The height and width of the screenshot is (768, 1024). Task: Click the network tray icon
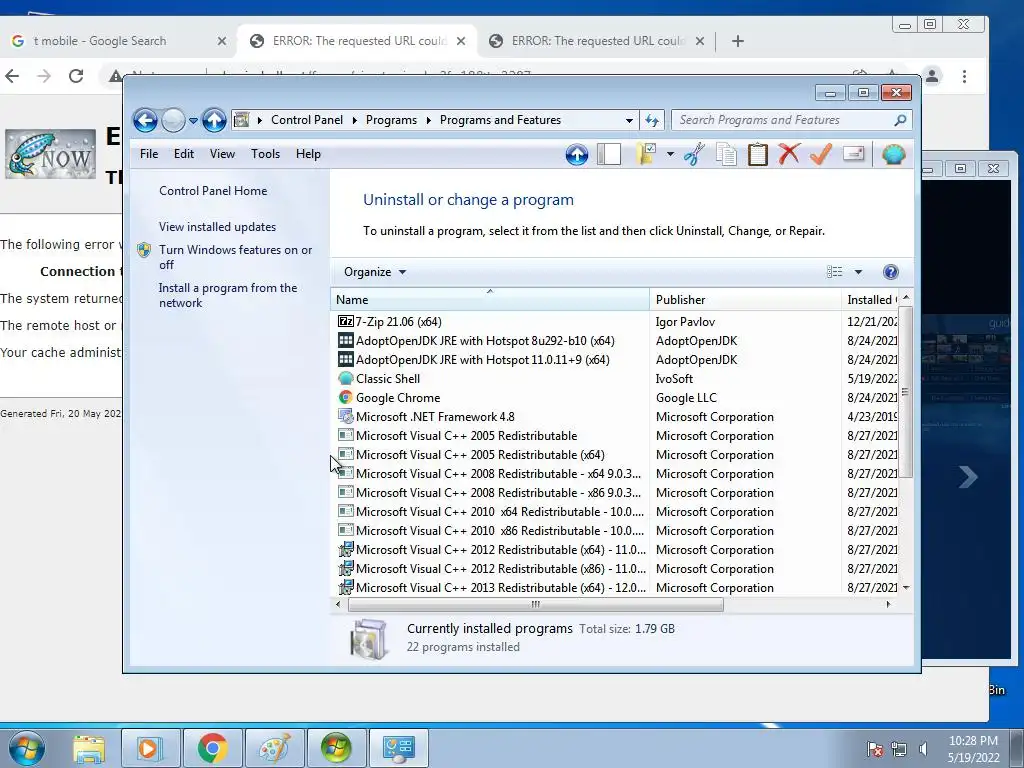(x=899, y=748)
